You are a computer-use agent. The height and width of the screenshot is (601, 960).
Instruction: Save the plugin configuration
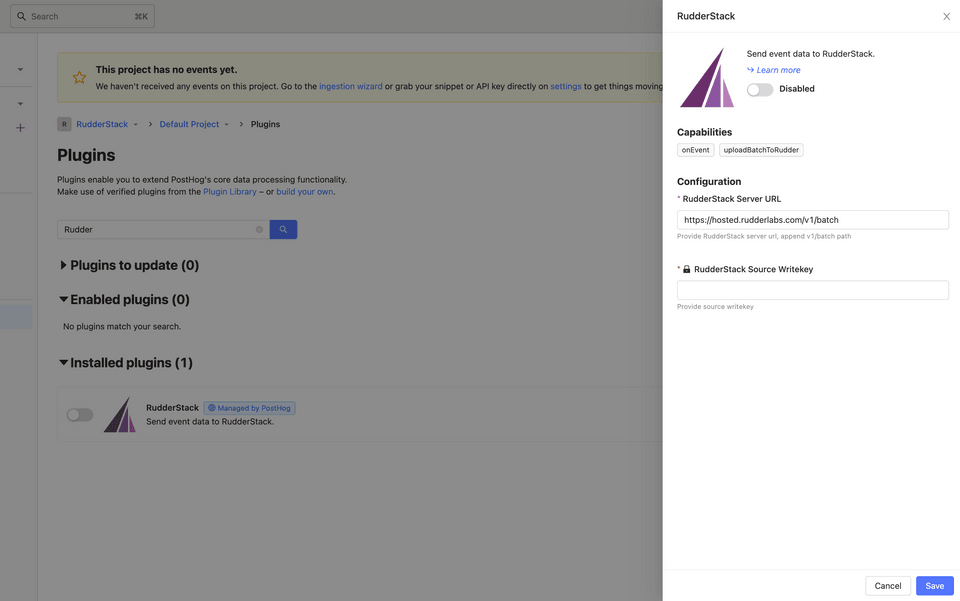[934, 585]
